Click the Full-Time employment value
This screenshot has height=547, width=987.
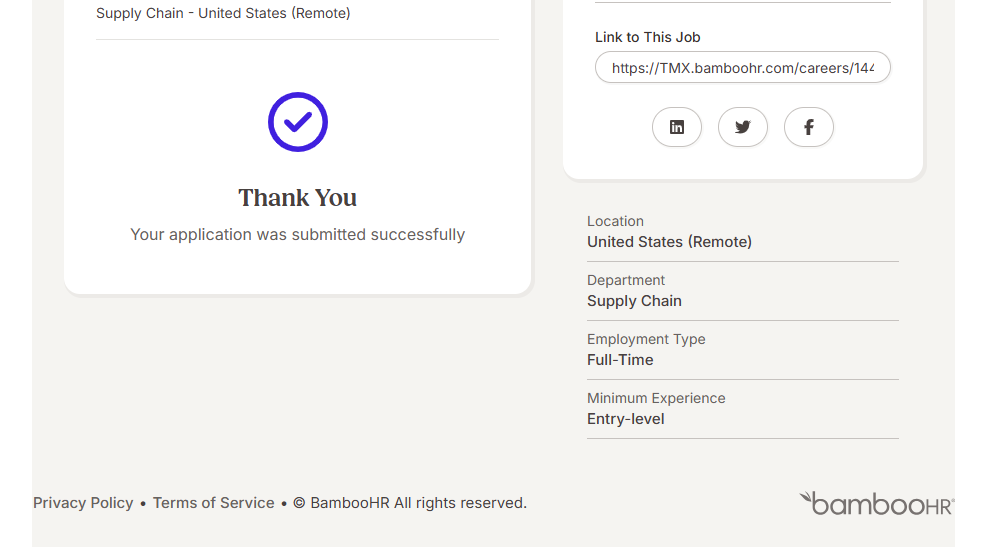620,360
